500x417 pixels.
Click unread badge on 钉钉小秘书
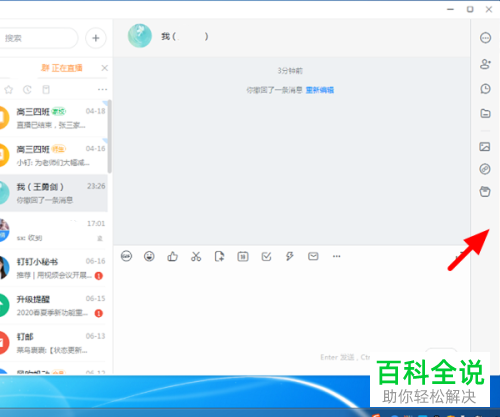pyautogui.click(x=99, y=276)
